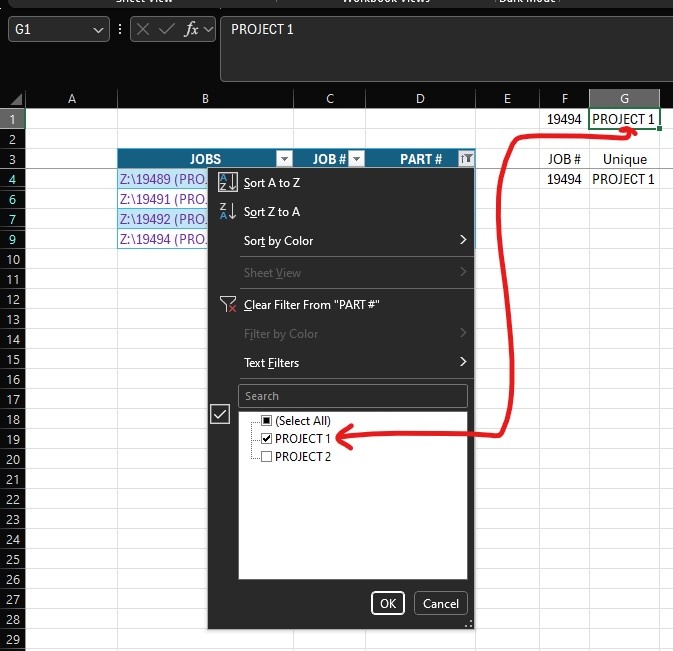Click the JOB # label cell in column F

point(564,159)
